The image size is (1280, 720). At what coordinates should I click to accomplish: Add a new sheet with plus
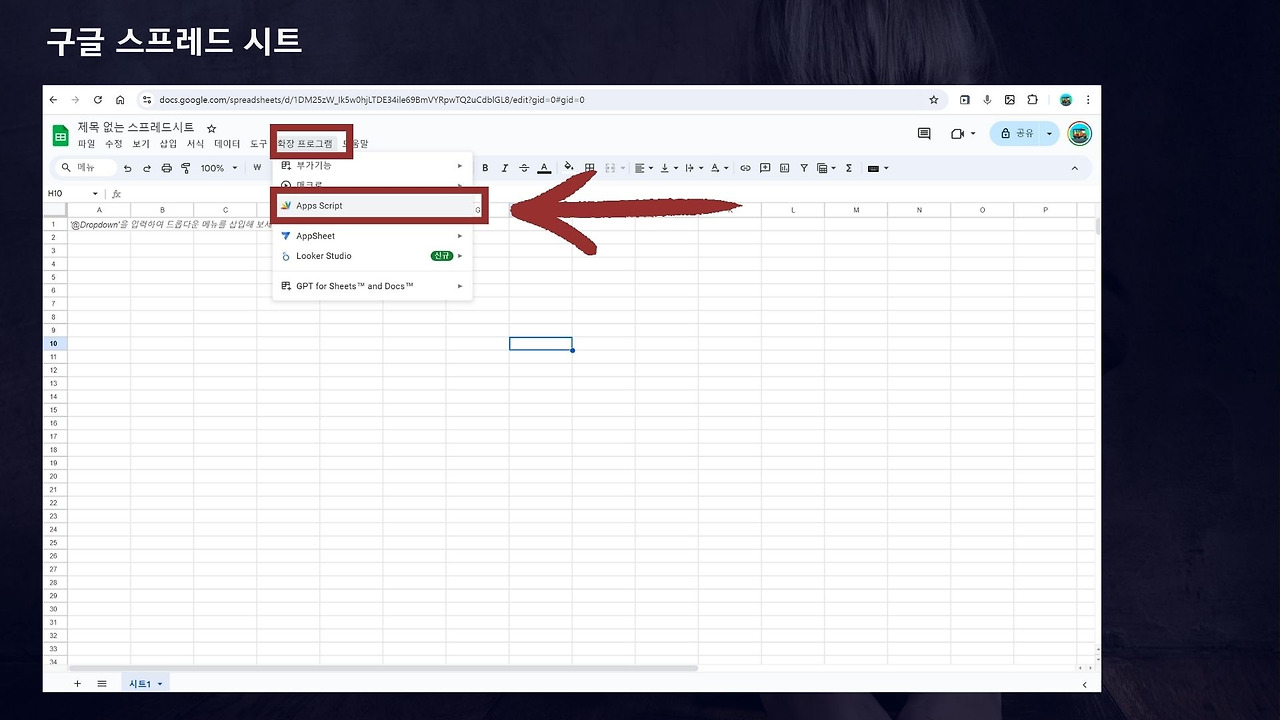(77, 683)
